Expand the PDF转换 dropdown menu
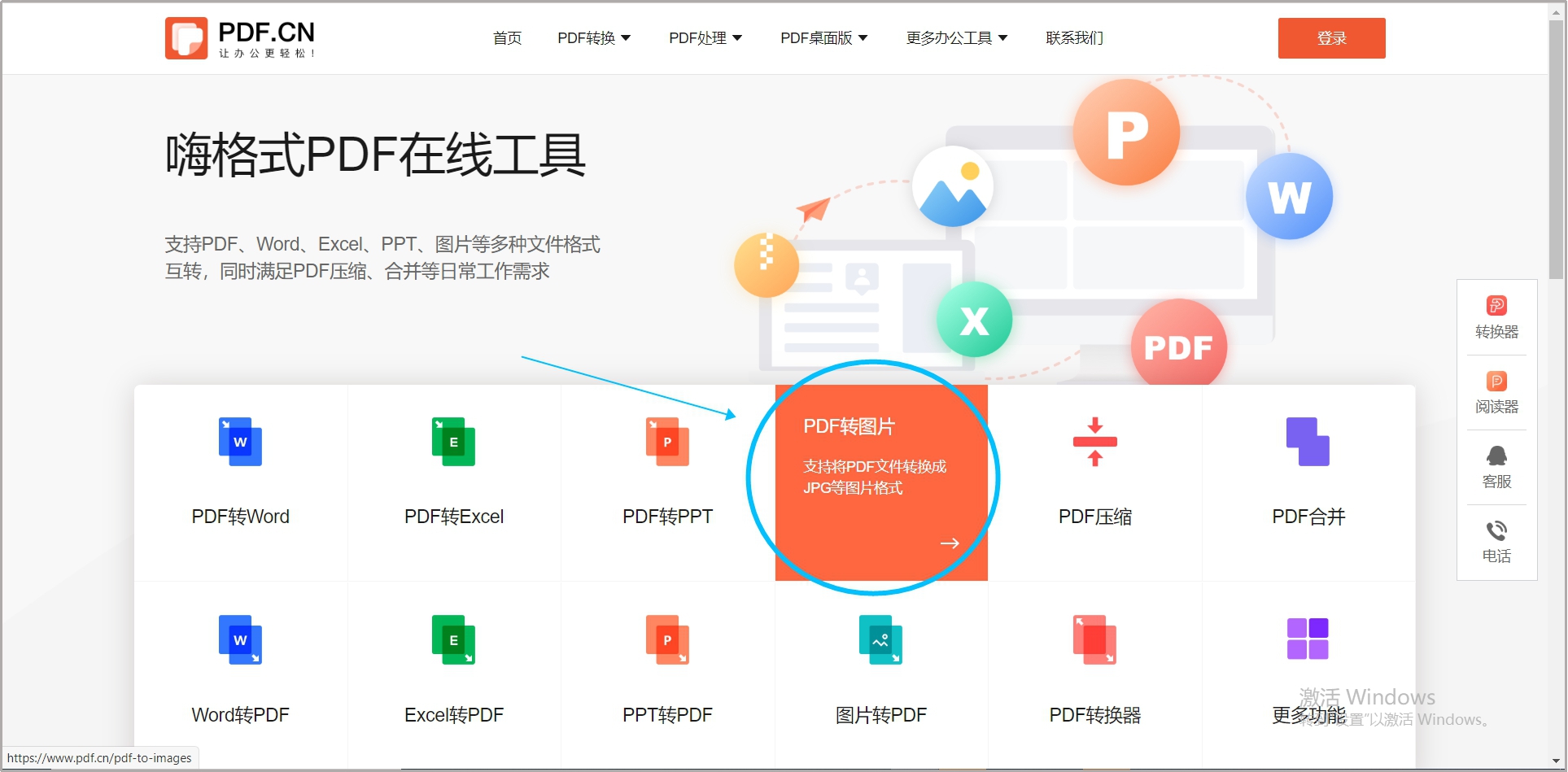Viewport: 1568px width, 772px height. point(594,38)
